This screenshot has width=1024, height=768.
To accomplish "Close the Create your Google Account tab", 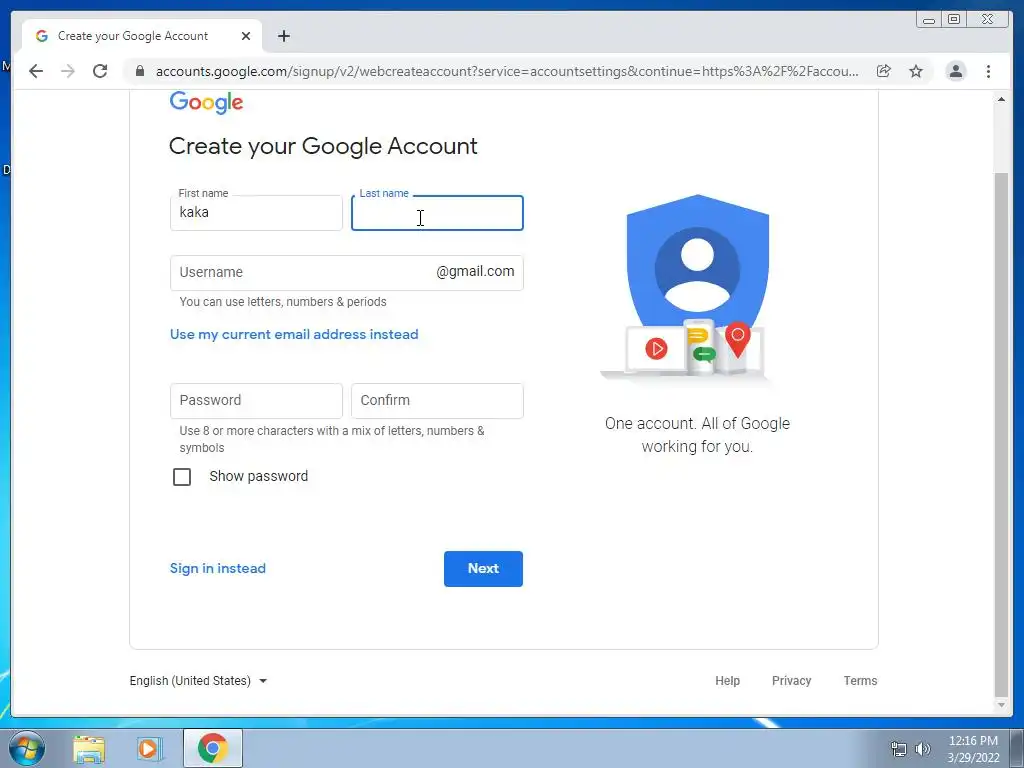I will (246, 36).
